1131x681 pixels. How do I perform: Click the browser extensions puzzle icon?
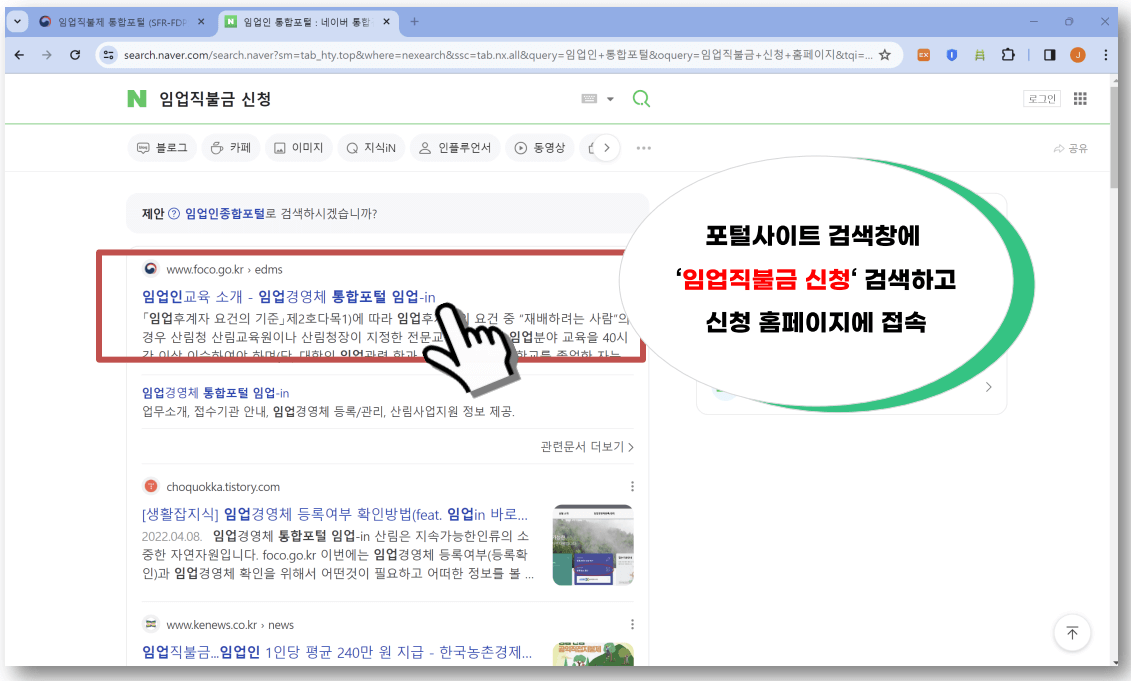click(1009, 55)
